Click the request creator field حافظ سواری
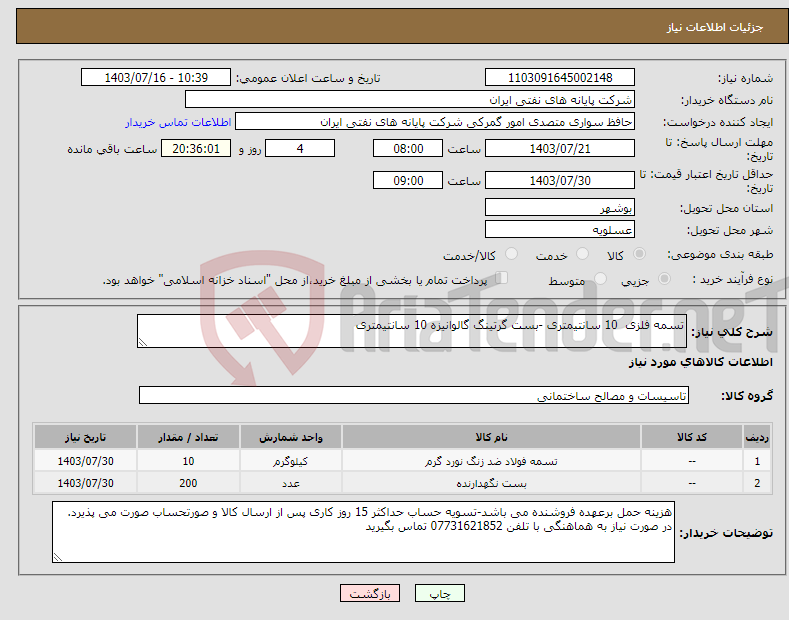This screenshot has height=620, width=789. click(x=435, y=122)
